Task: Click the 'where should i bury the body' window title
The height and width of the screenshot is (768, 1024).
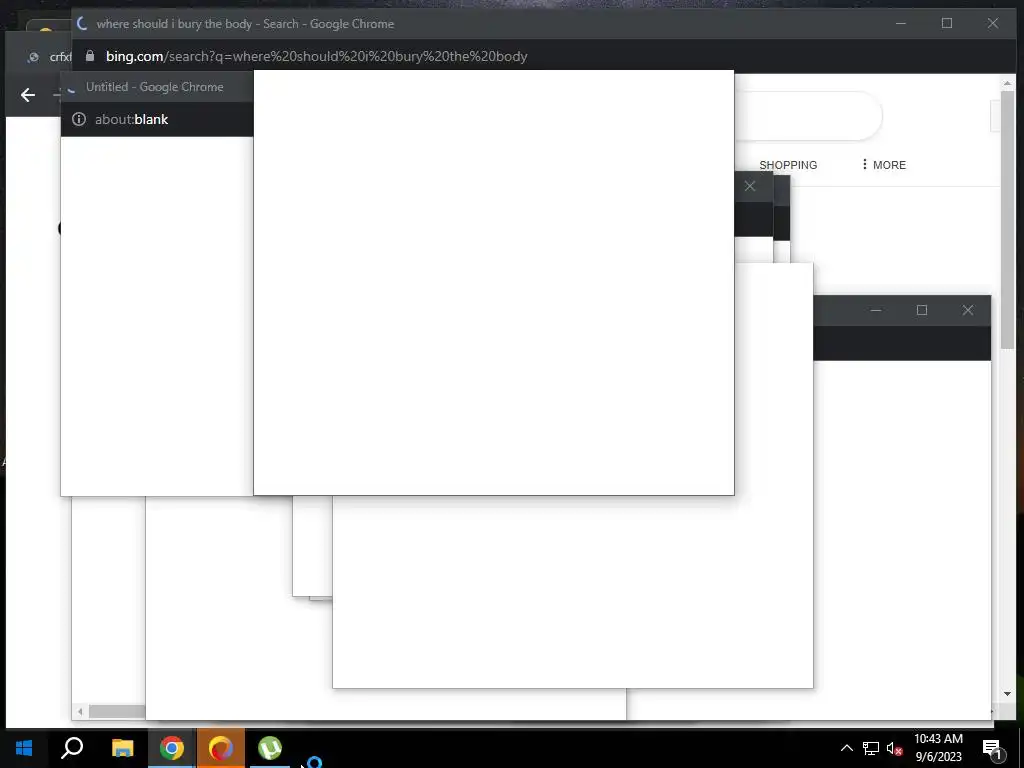Action: click(x=245, y=24)
